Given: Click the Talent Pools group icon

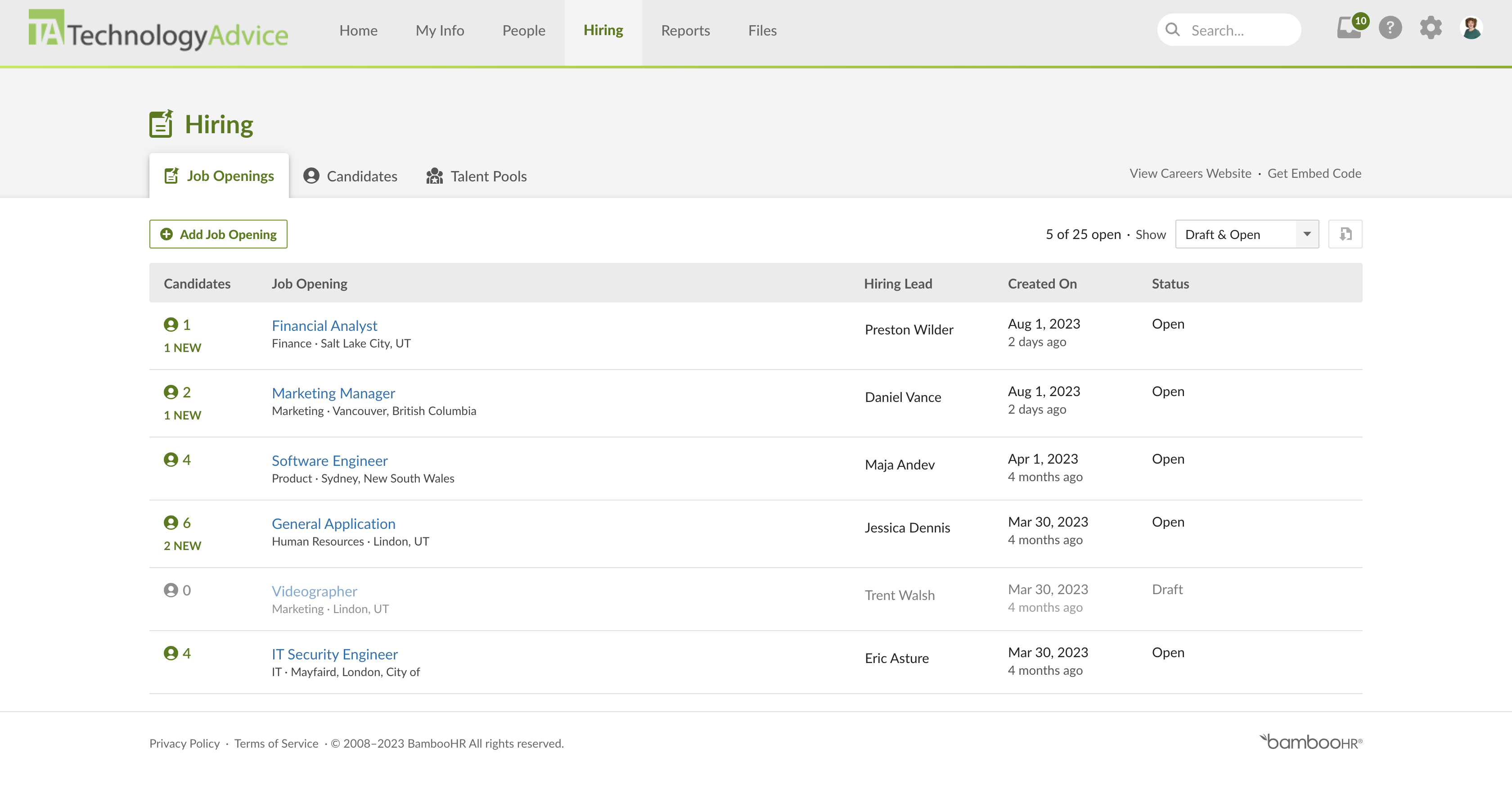Looking at the screenshot, I should pyautogui.click(x=434, y=176).
